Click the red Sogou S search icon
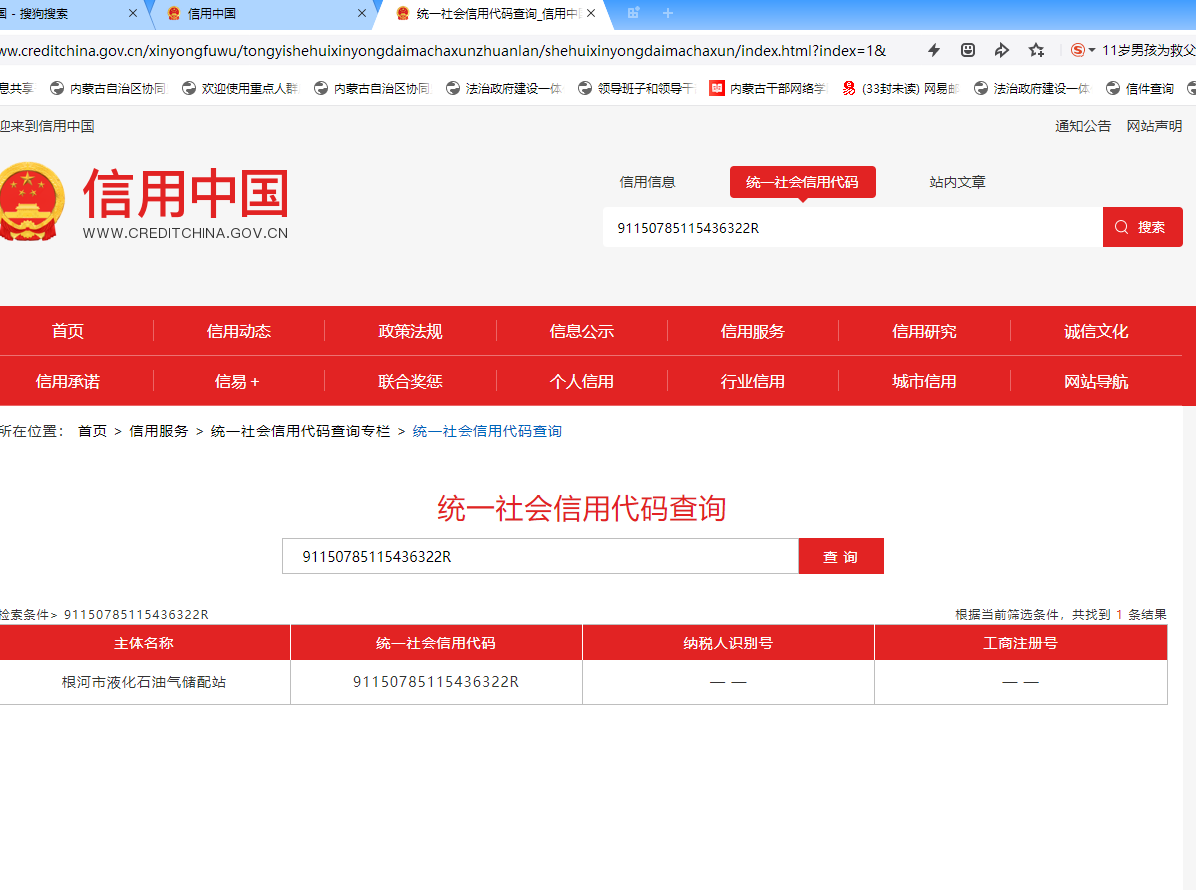The image size is (1196, 890). click(x=1077, y=50)
